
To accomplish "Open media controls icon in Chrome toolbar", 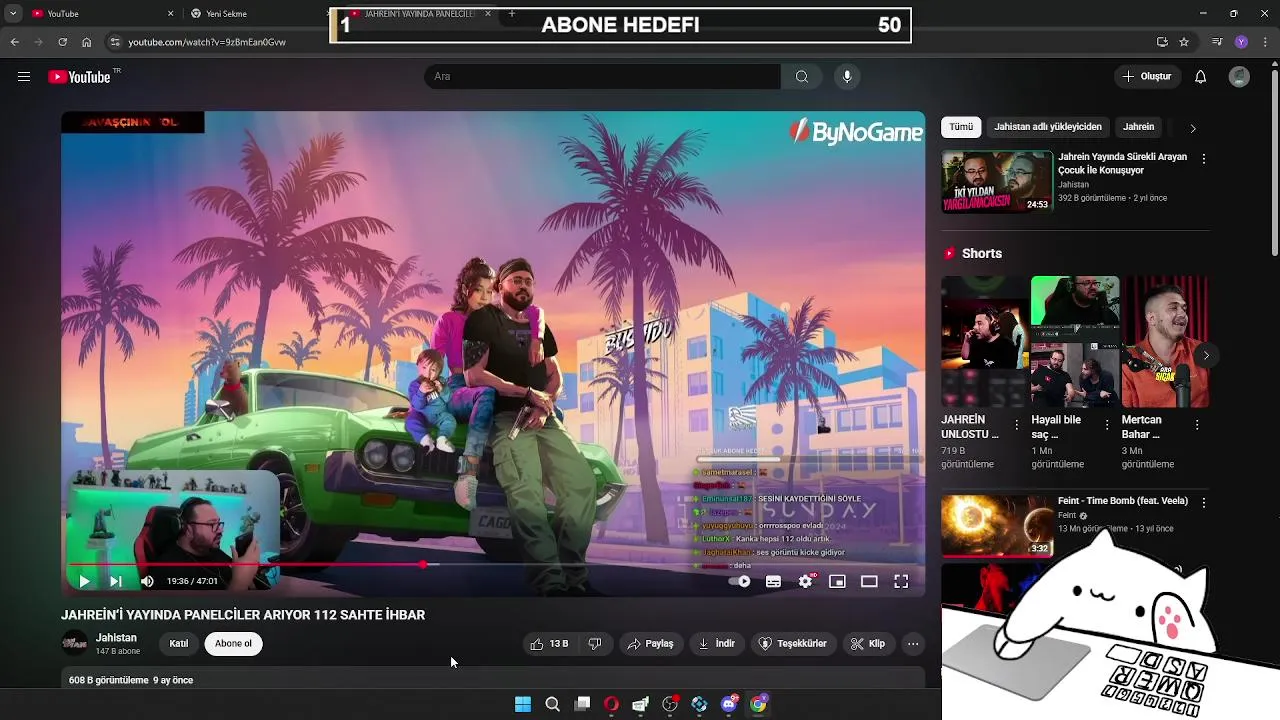I will pos(1217,42).
